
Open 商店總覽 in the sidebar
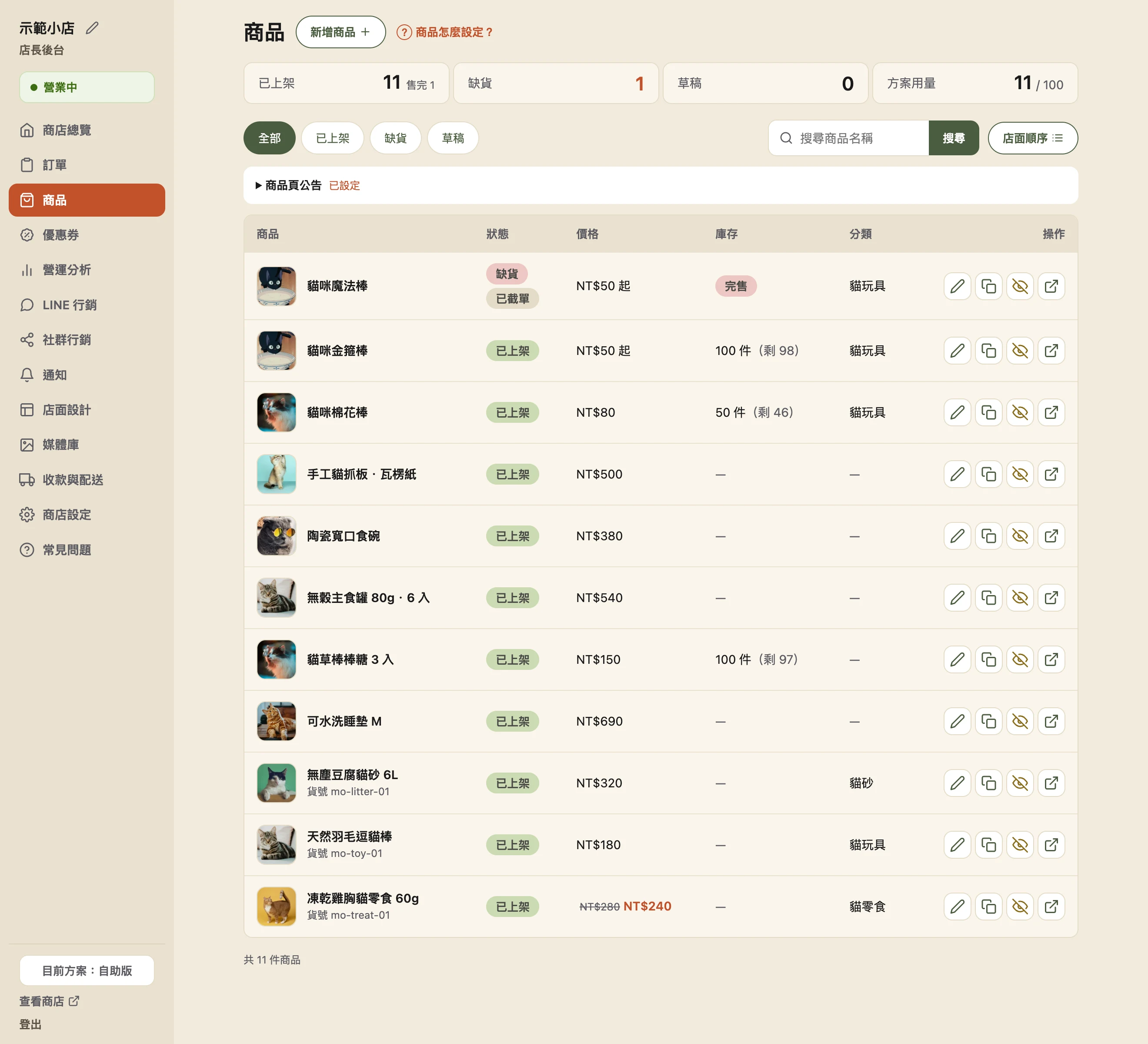pyautogui.click(x=87, y=130)
